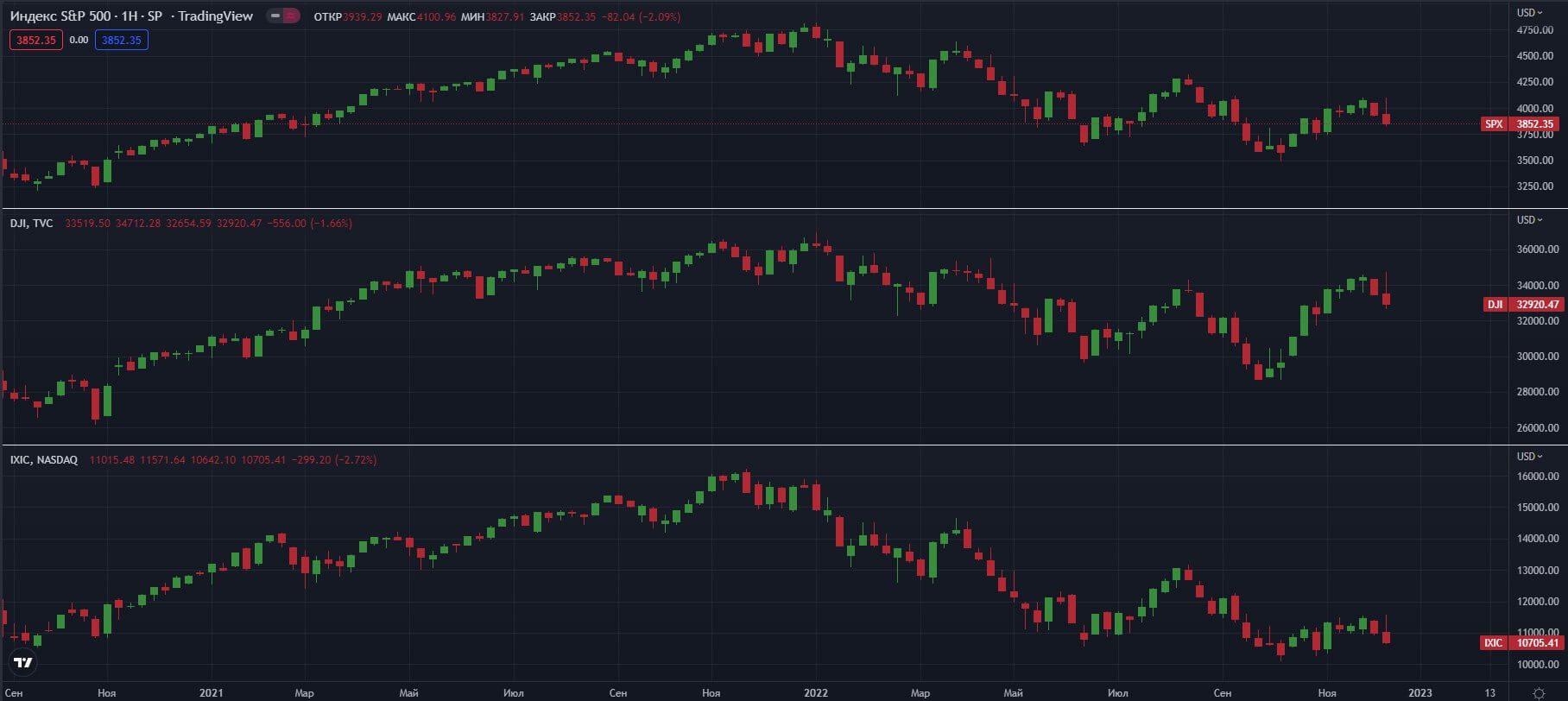Click the blue buy price button 3852.35
The image size is (1568, 701).
tap(122, 40)
